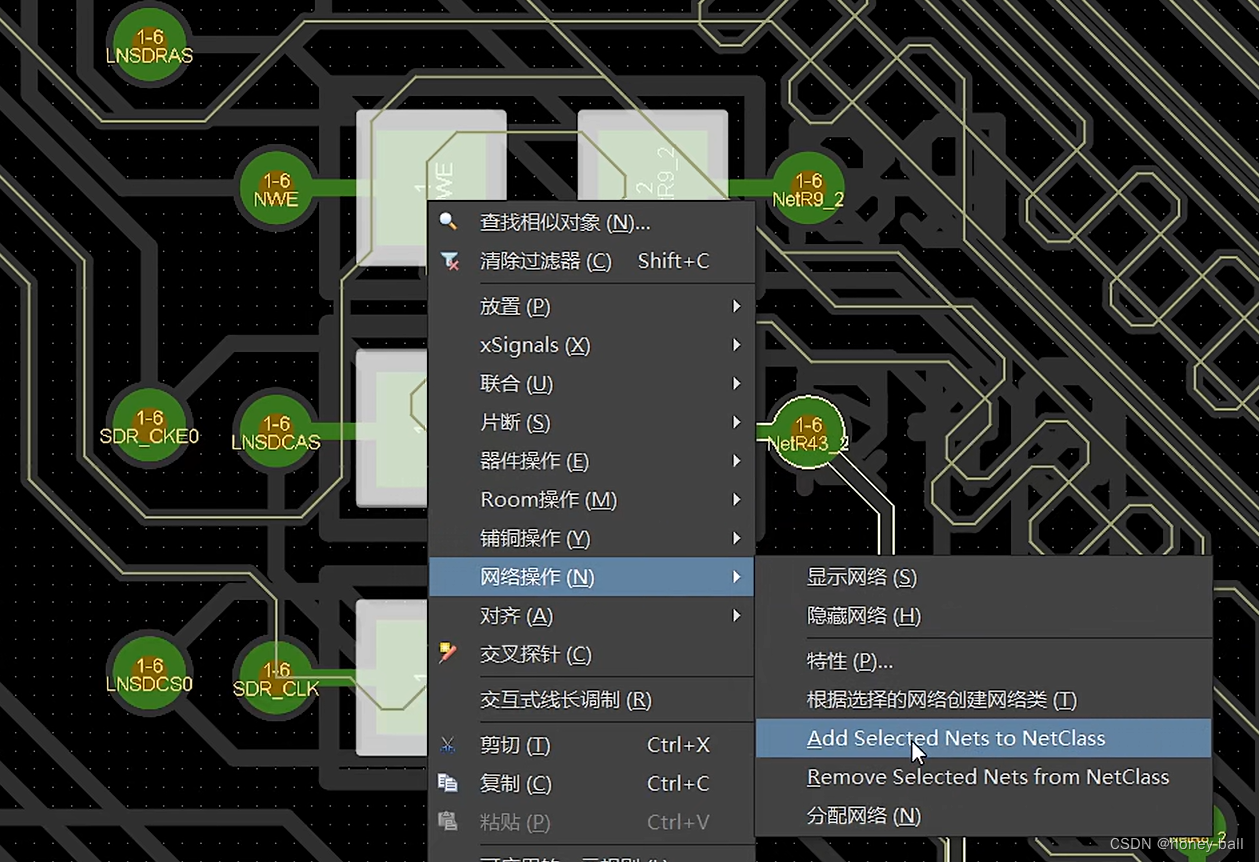Select Add Selected Nets to NetClass
Image resolution: width=1259 pixels, height=862 pixels.
955,738
